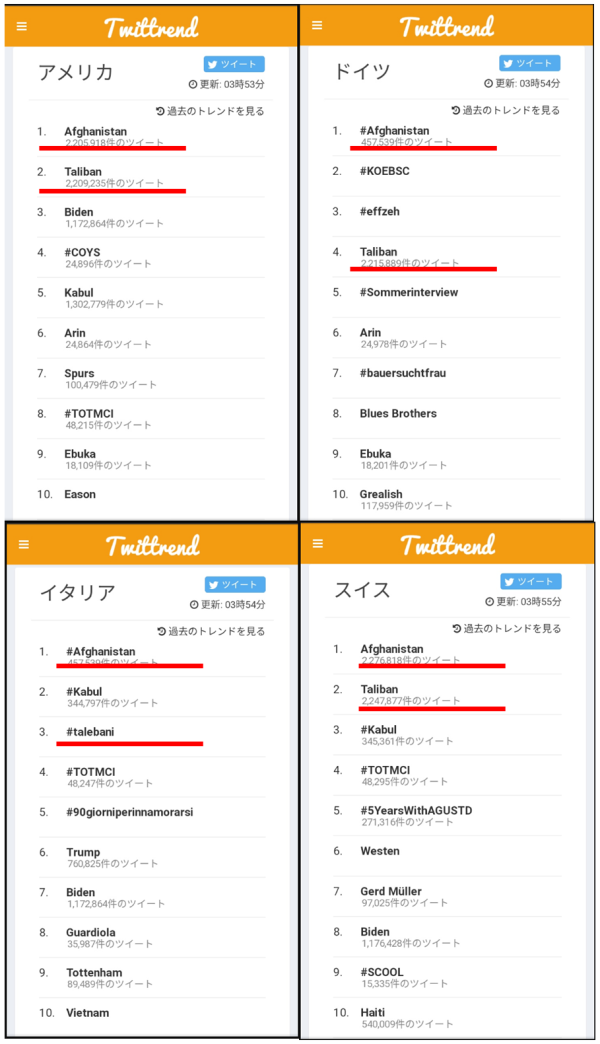Open hamburger menu in アメリカ panel
Viewport: 600px width, 1044px height.
22,27
